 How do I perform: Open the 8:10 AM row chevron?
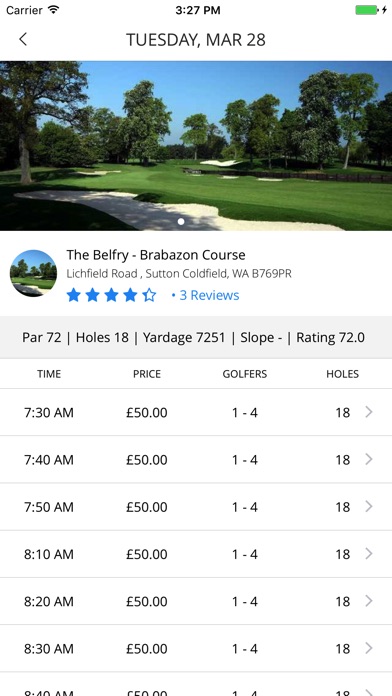368,554
